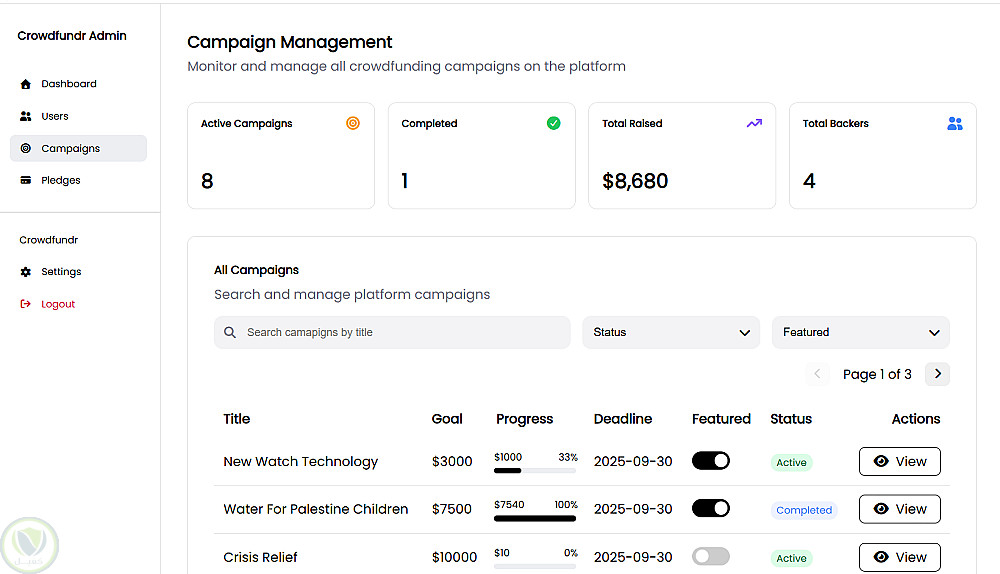
Task: Open the Users menu item
Action: tap(55, 116)
